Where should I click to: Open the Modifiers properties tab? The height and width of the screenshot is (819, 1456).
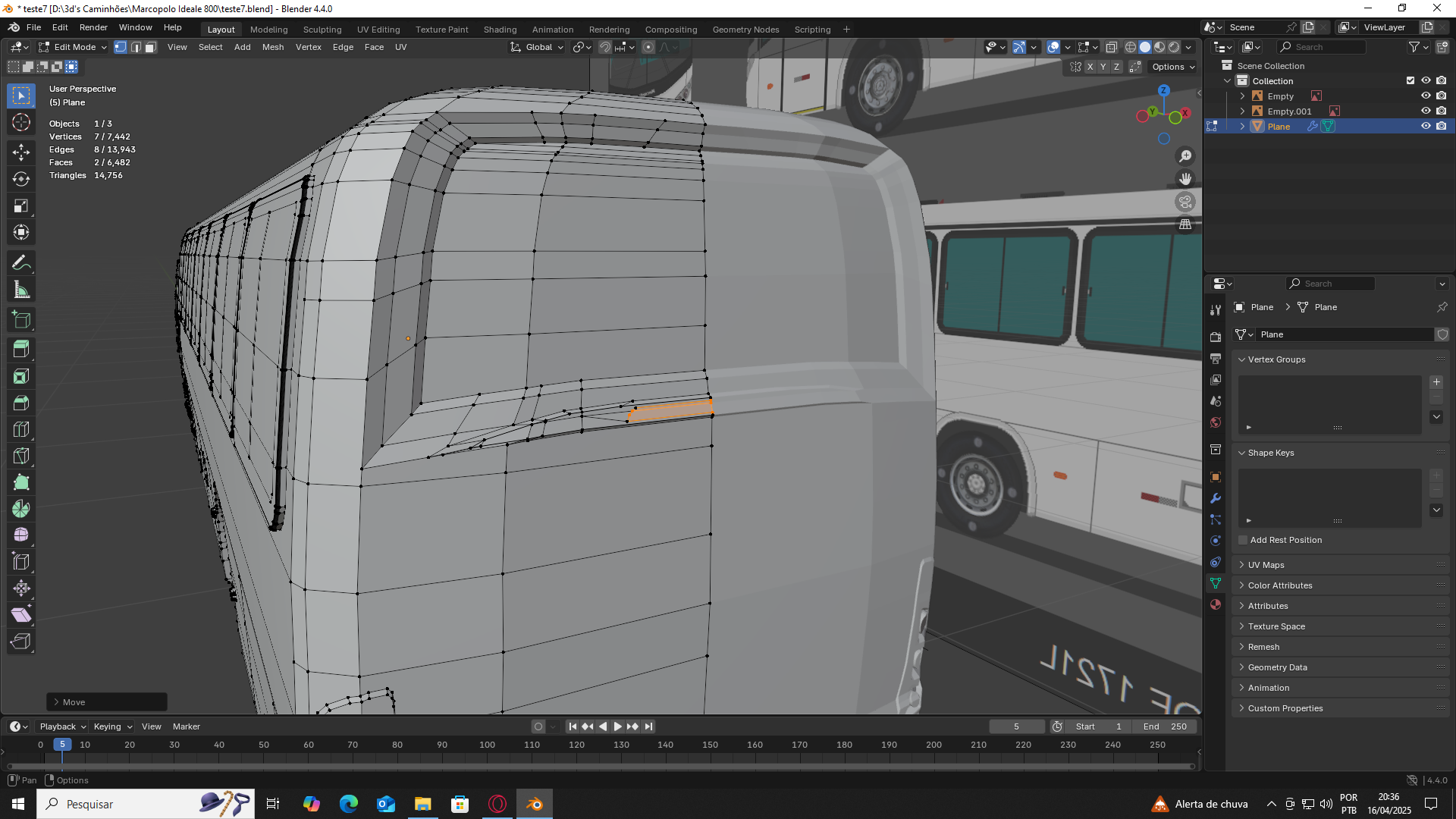1216,498
